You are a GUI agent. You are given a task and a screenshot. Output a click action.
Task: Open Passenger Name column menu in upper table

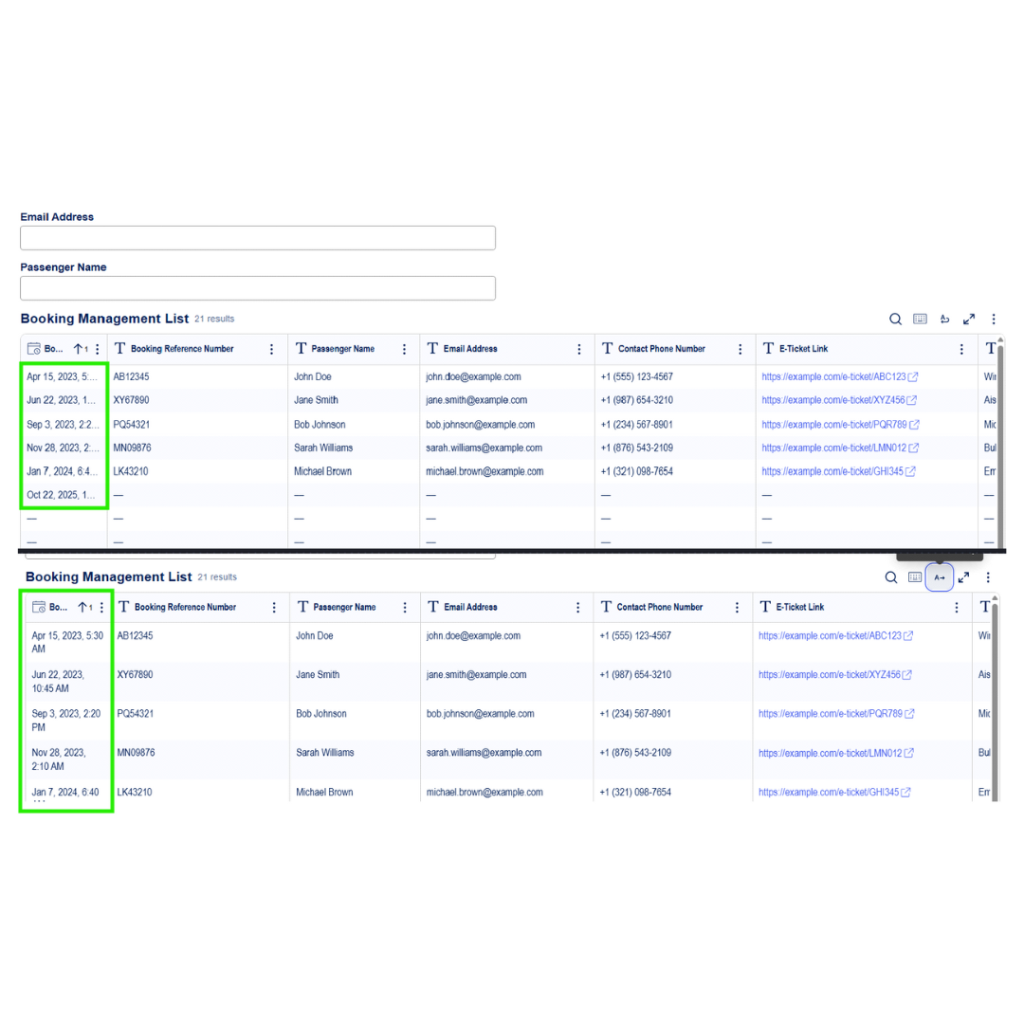[404, 349]
